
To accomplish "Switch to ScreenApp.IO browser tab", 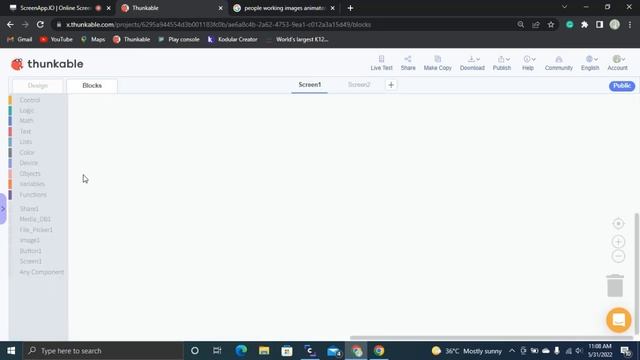I will [60, 8].
